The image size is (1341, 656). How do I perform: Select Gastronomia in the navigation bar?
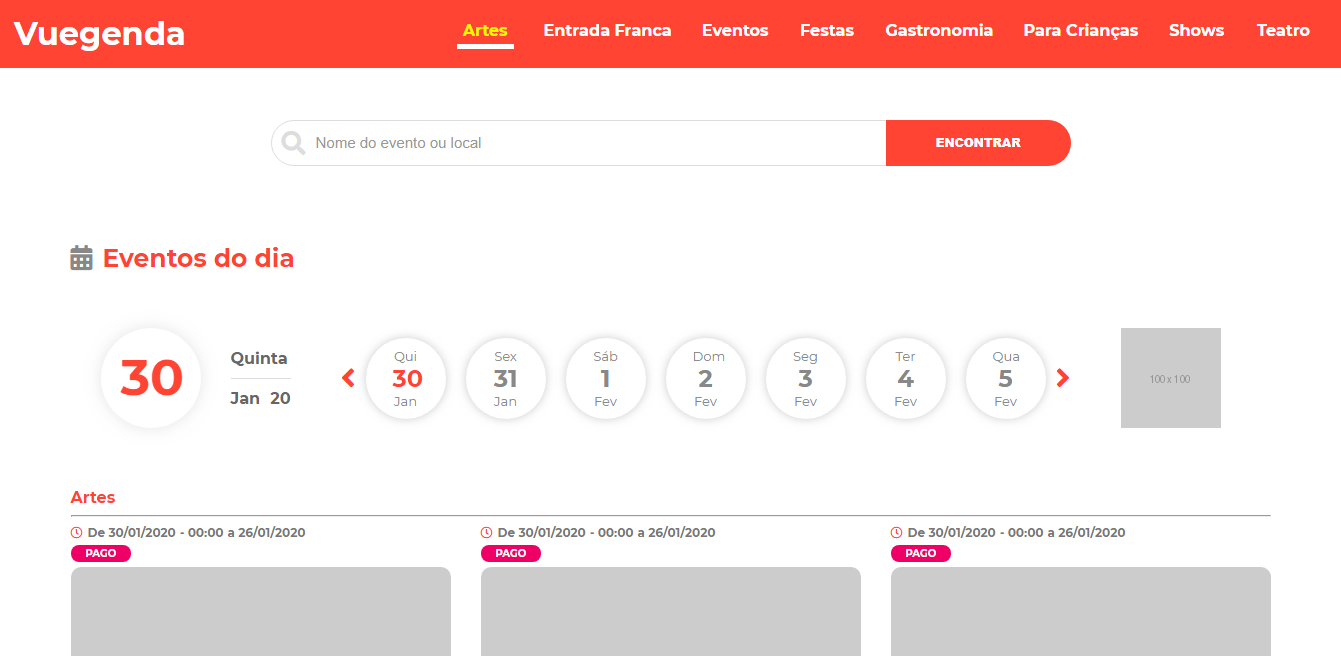coord(939,30)
